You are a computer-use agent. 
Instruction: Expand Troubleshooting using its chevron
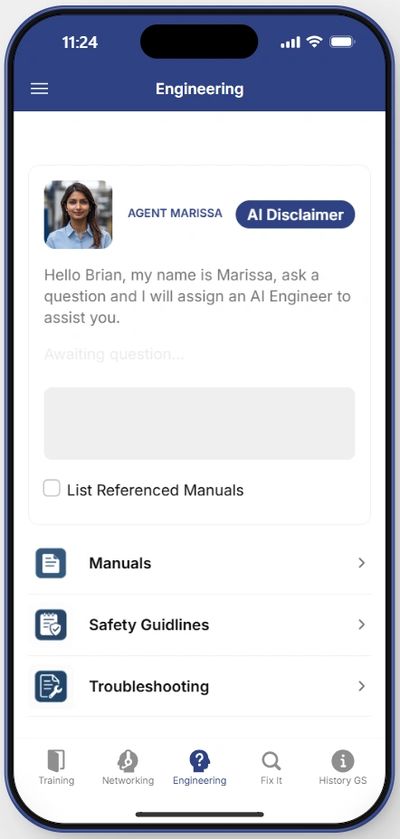(361, 686)
